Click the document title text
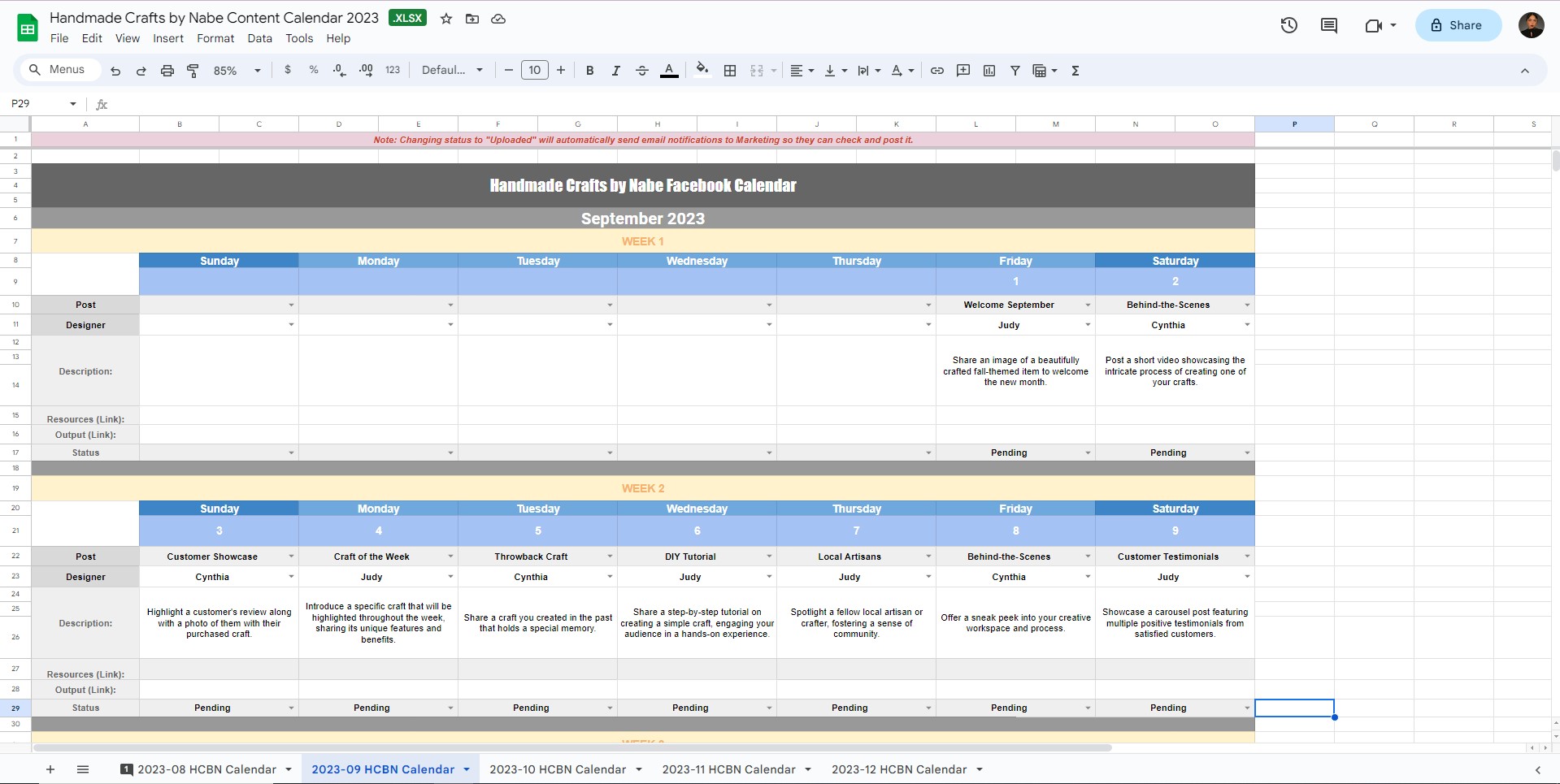Screen dimensions: 1560x784 (x=214, y=18)
